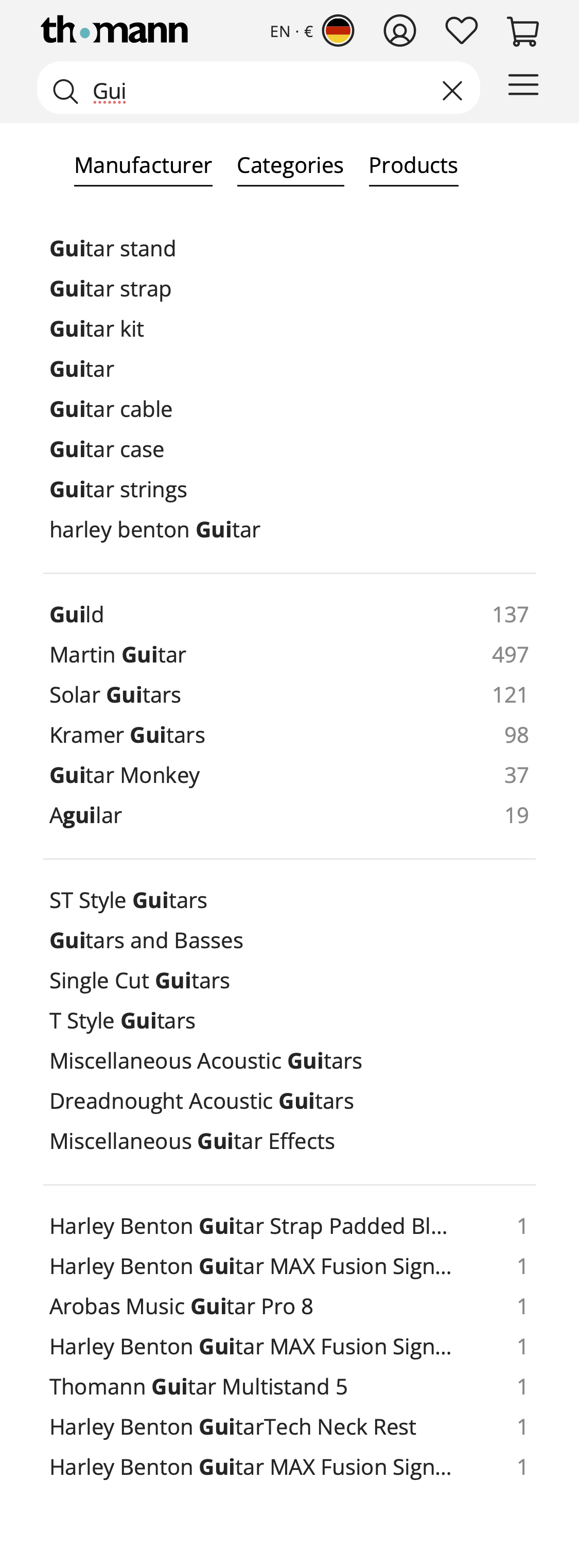Select the Aguilar manufacturer entry
The width and height of the screenshot is (579, 1568).
86,815
